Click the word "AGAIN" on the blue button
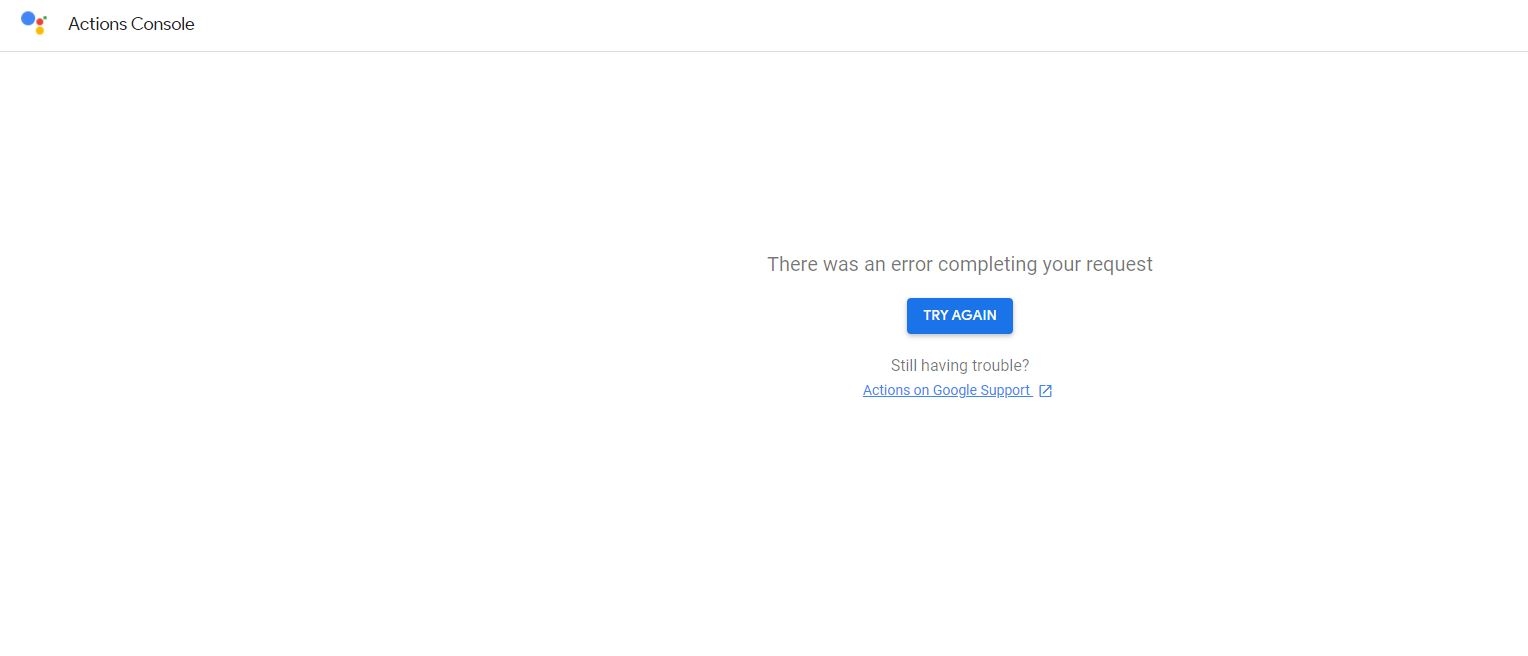 tap(973, 315)
